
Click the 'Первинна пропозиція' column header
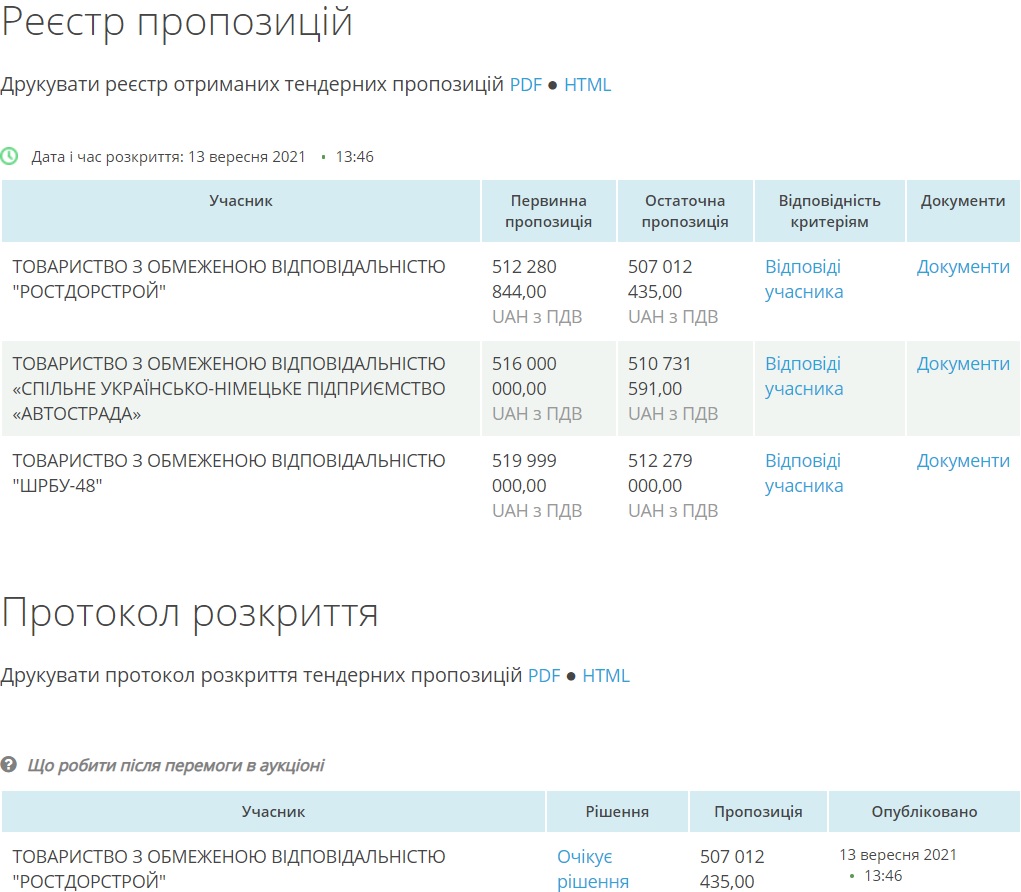pyautogui.click(x=548, y=211)
